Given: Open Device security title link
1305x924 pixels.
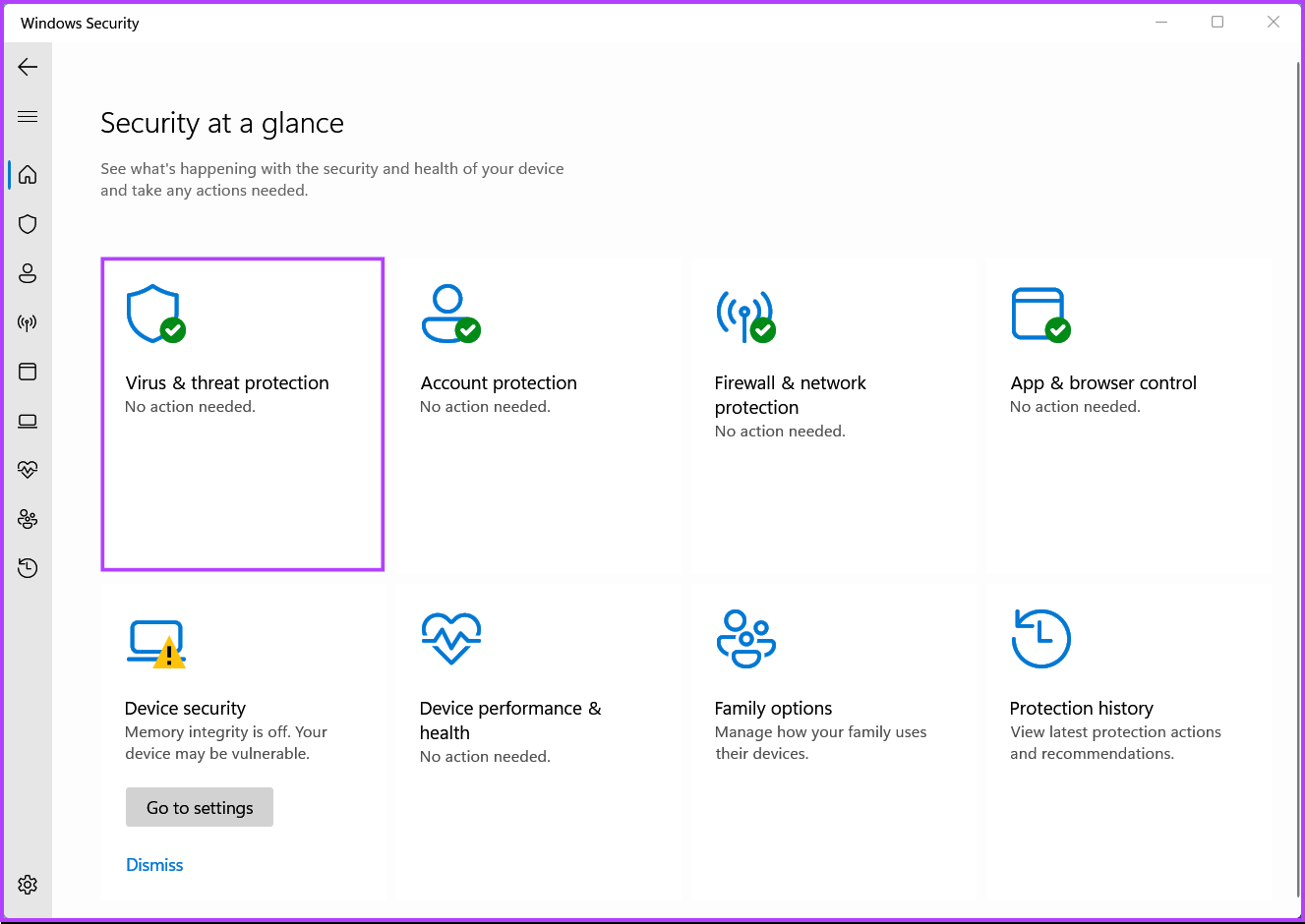Looking at the screenshot, I should pyautogui.click(x=185, y=709).
